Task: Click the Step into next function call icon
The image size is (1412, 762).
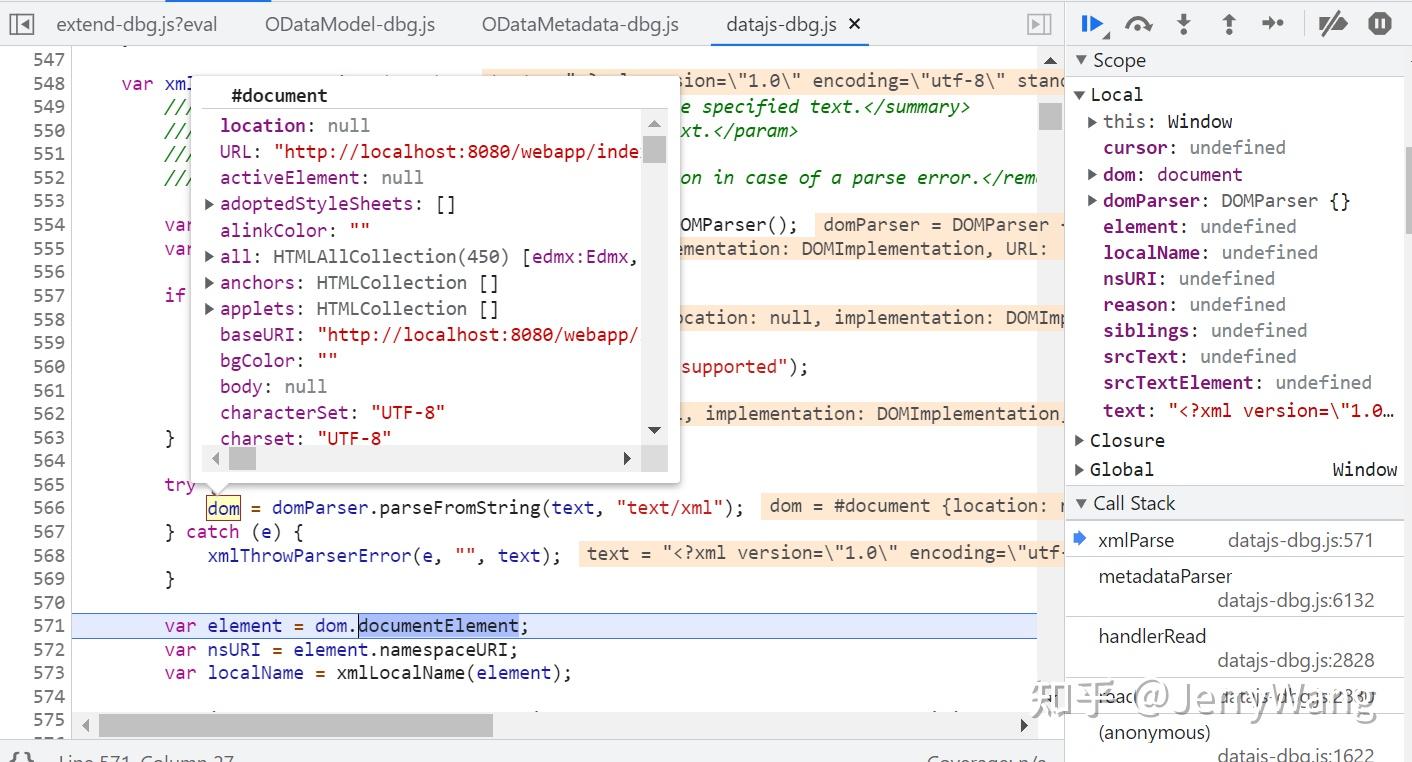Action: click(x=1183, y=24)
